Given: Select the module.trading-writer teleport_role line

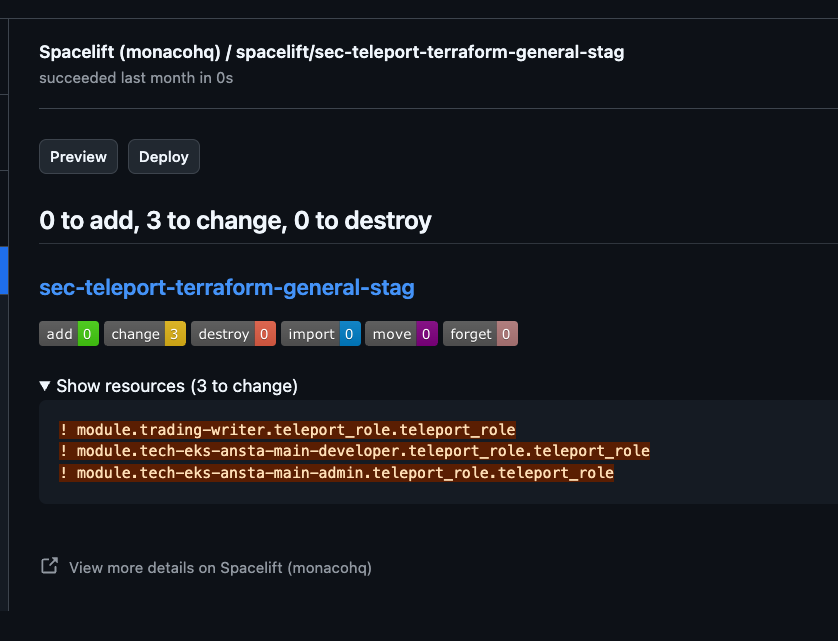Looking at the screenshot, I should (x=288, y=430).
